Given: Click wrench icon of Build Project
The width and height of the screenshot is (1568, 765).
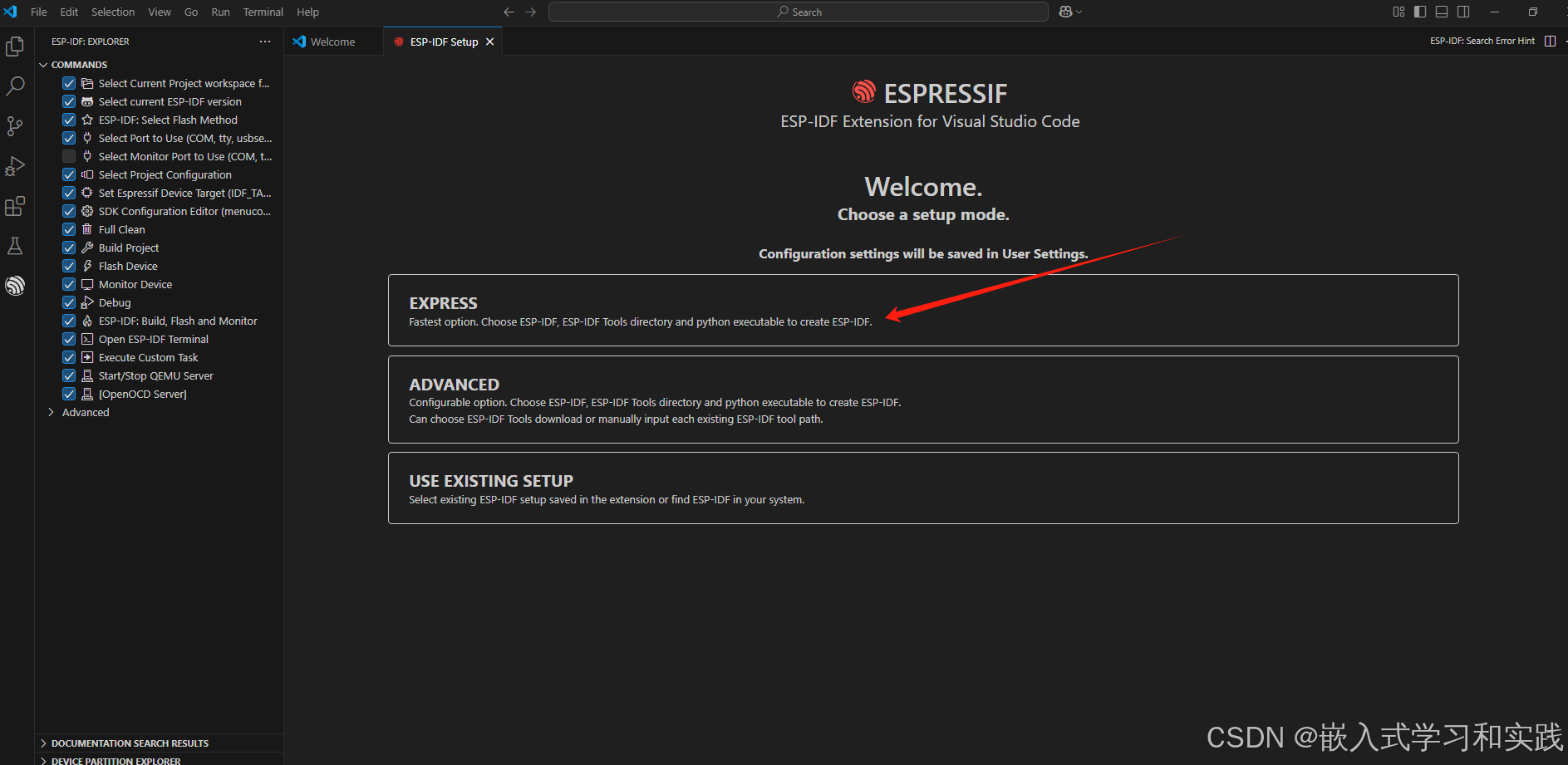Looking at the screenshot, I should click(87, 248).
